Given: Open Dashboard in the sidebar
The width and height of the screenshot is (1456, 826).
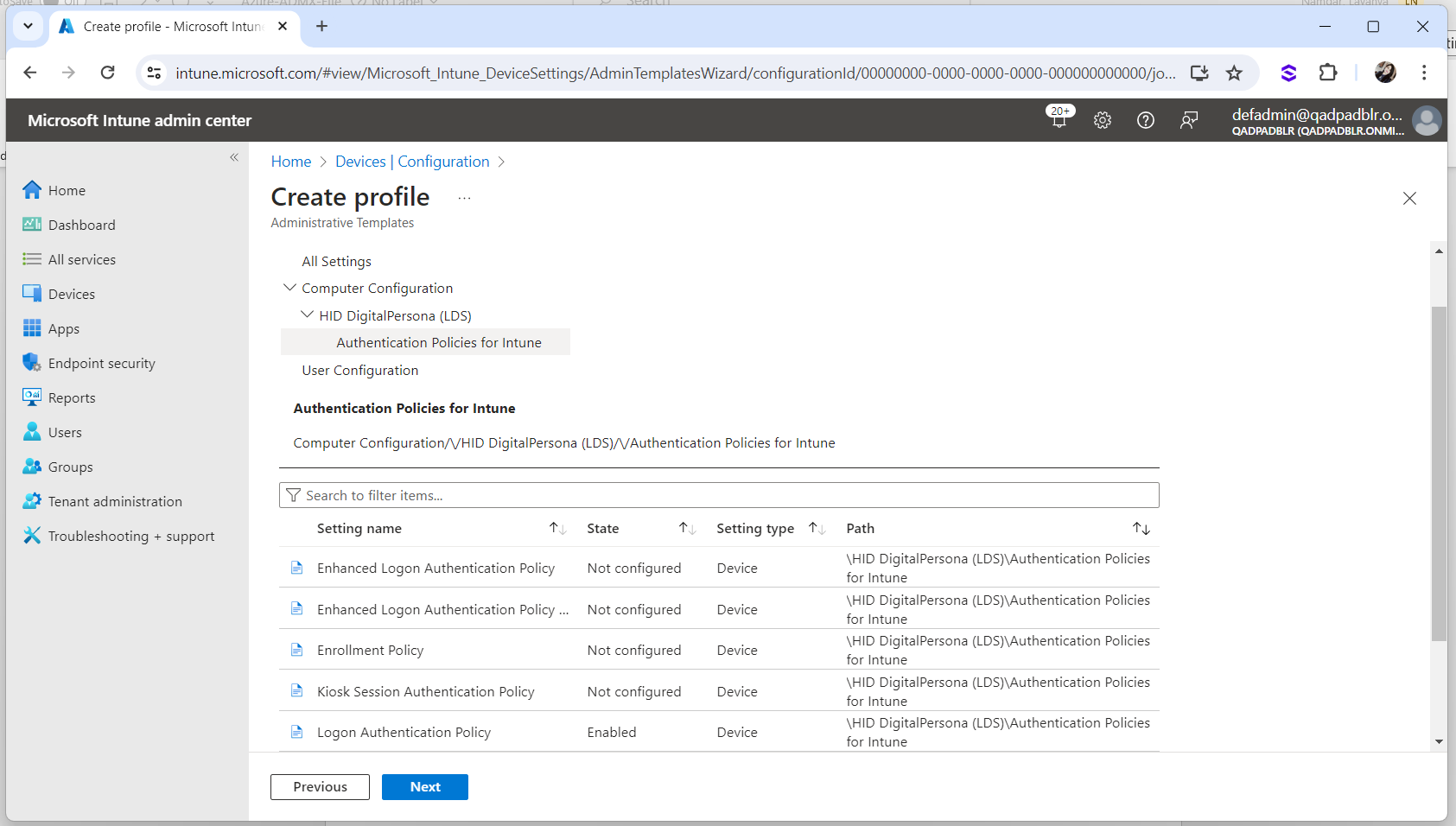Looking at the screenshot, I should coord(81,225).
